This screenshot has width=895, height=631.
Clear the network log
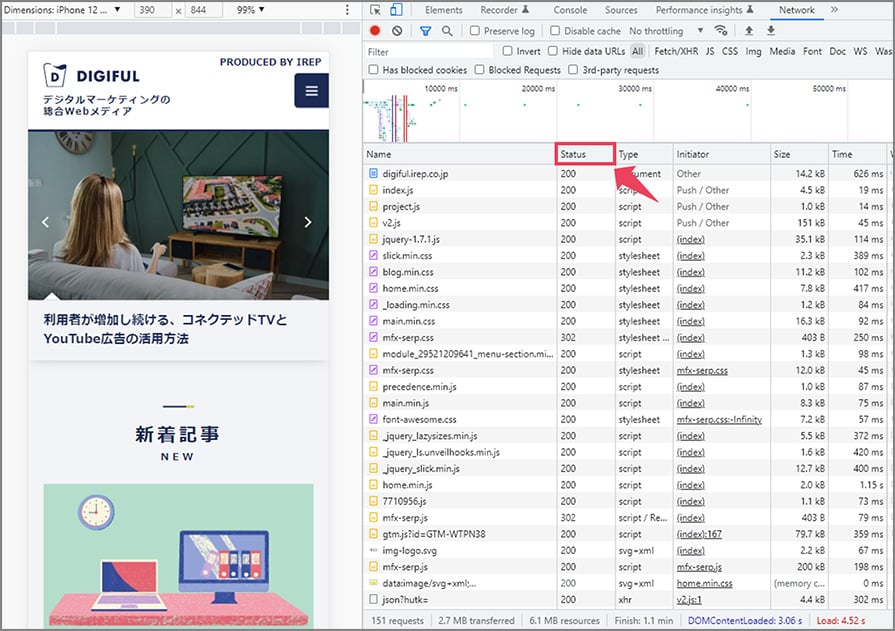pyautogui.click(x=397, y=31)
